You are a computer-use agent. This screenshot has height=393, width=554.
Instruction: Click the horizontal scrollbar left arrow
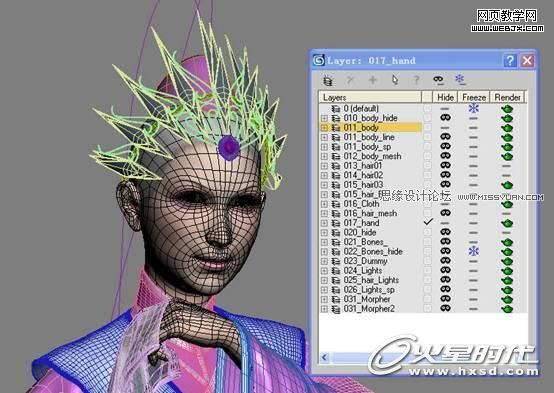click(x=324, y=358)
